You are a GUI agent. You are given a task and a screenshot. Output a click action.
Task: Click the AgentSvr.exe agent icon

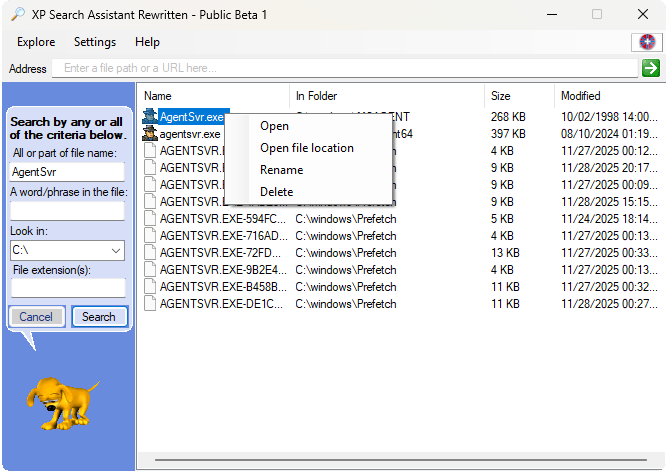[x=150, y=117]
